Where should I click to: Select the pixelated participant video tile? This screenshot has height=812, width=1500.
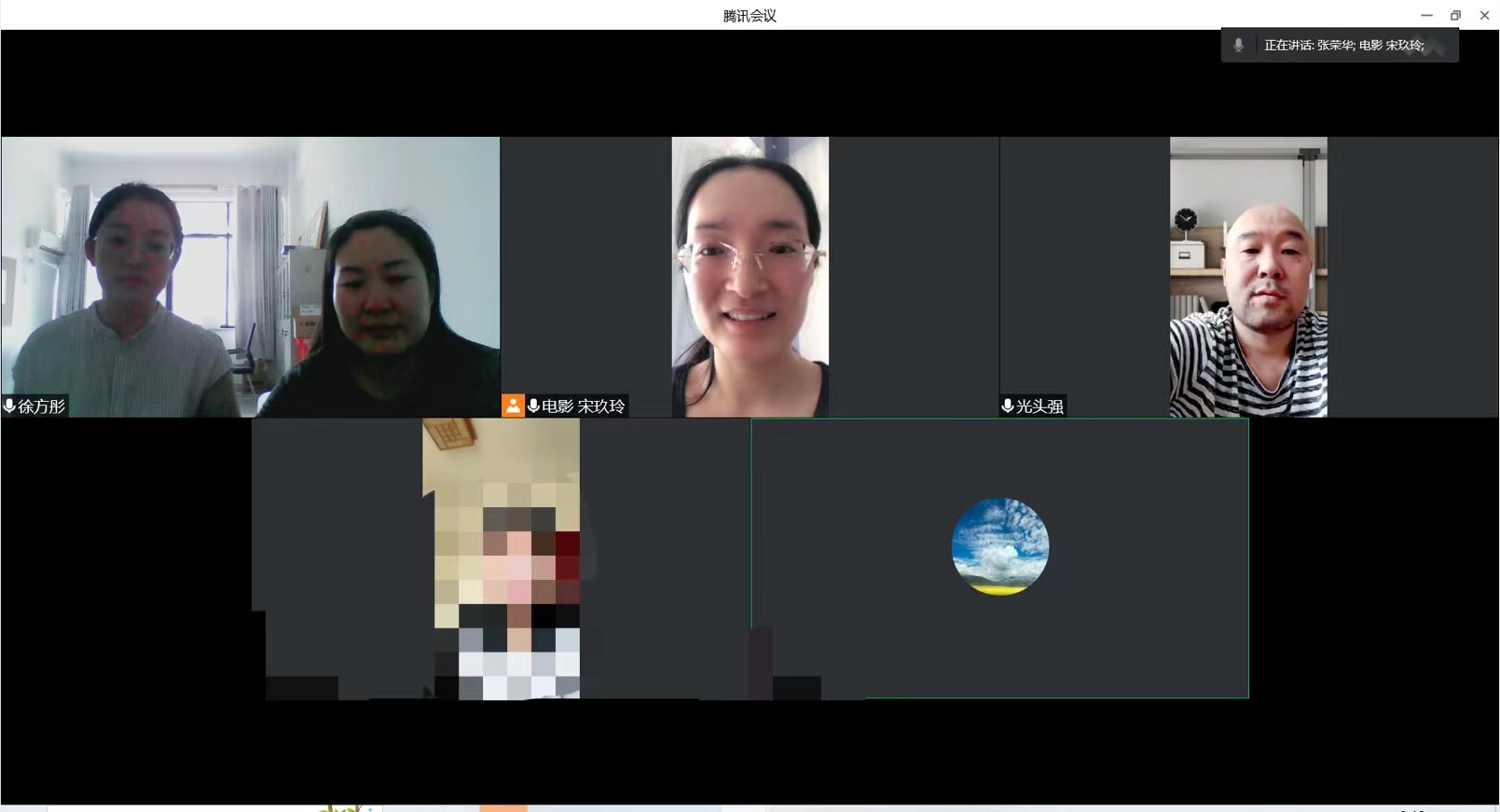coord(501,558)
